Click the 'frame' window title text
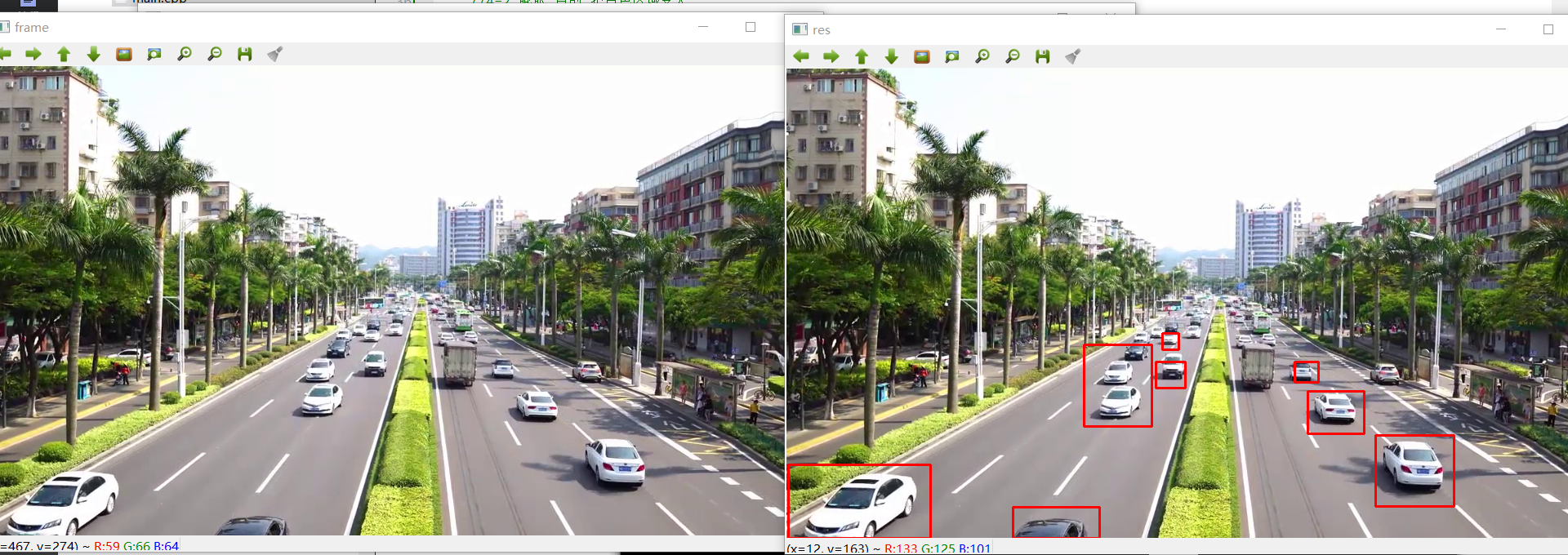The width and height of the screenshot is (1568, 555). tap(32, 28)
